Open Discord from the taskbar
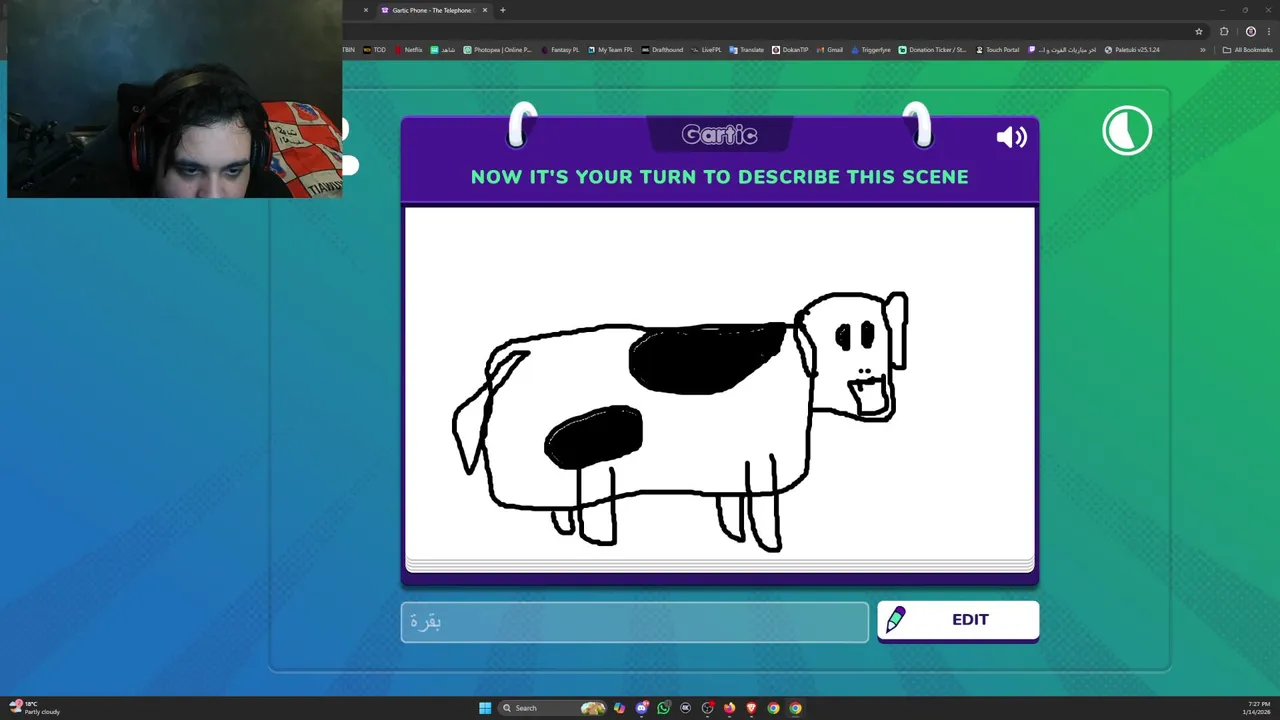Viewport: 1280px width, 720px height. 641,708
